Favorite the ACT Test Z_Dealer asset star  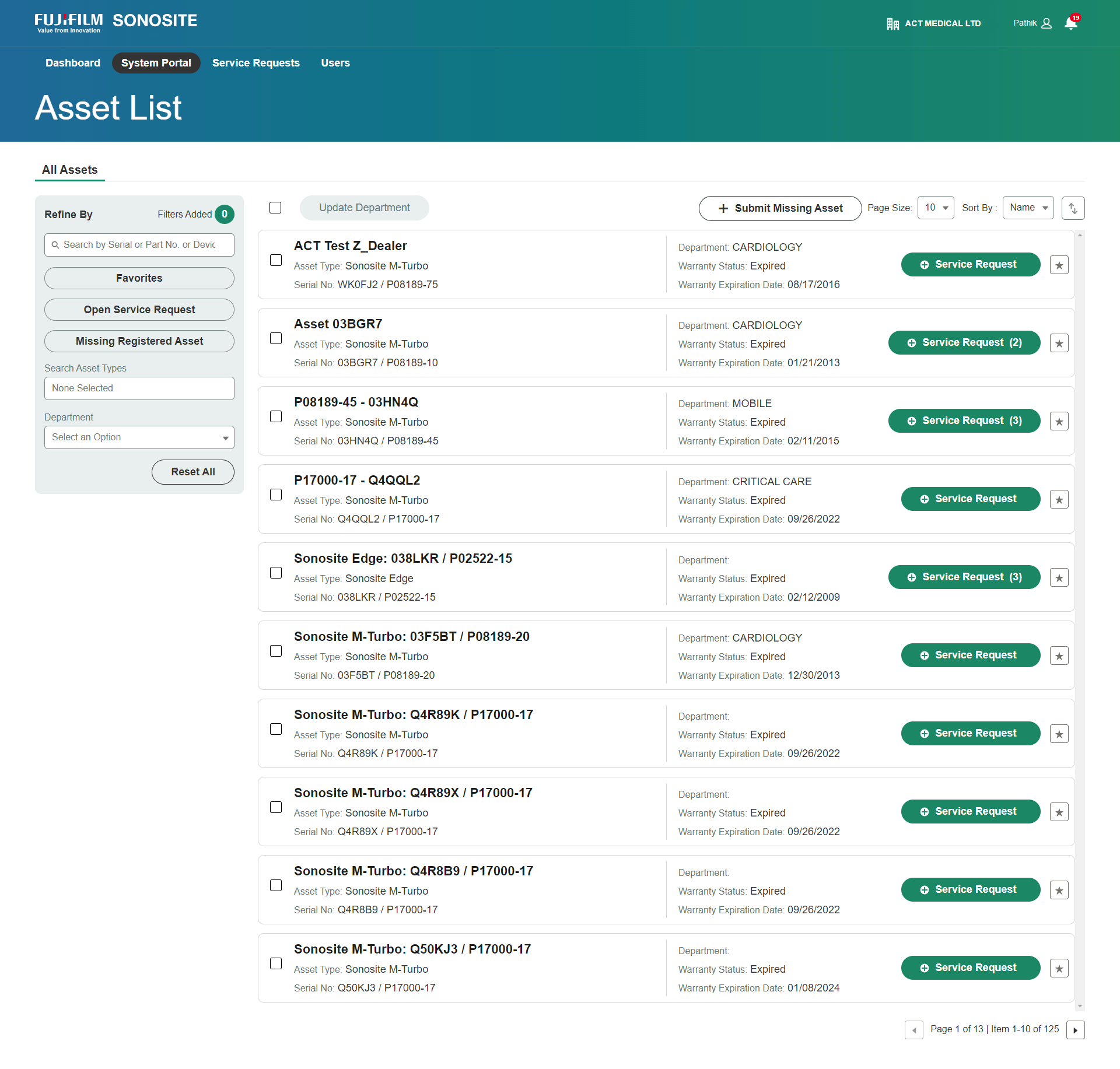pyautogui.click(x=1059, y=265)
